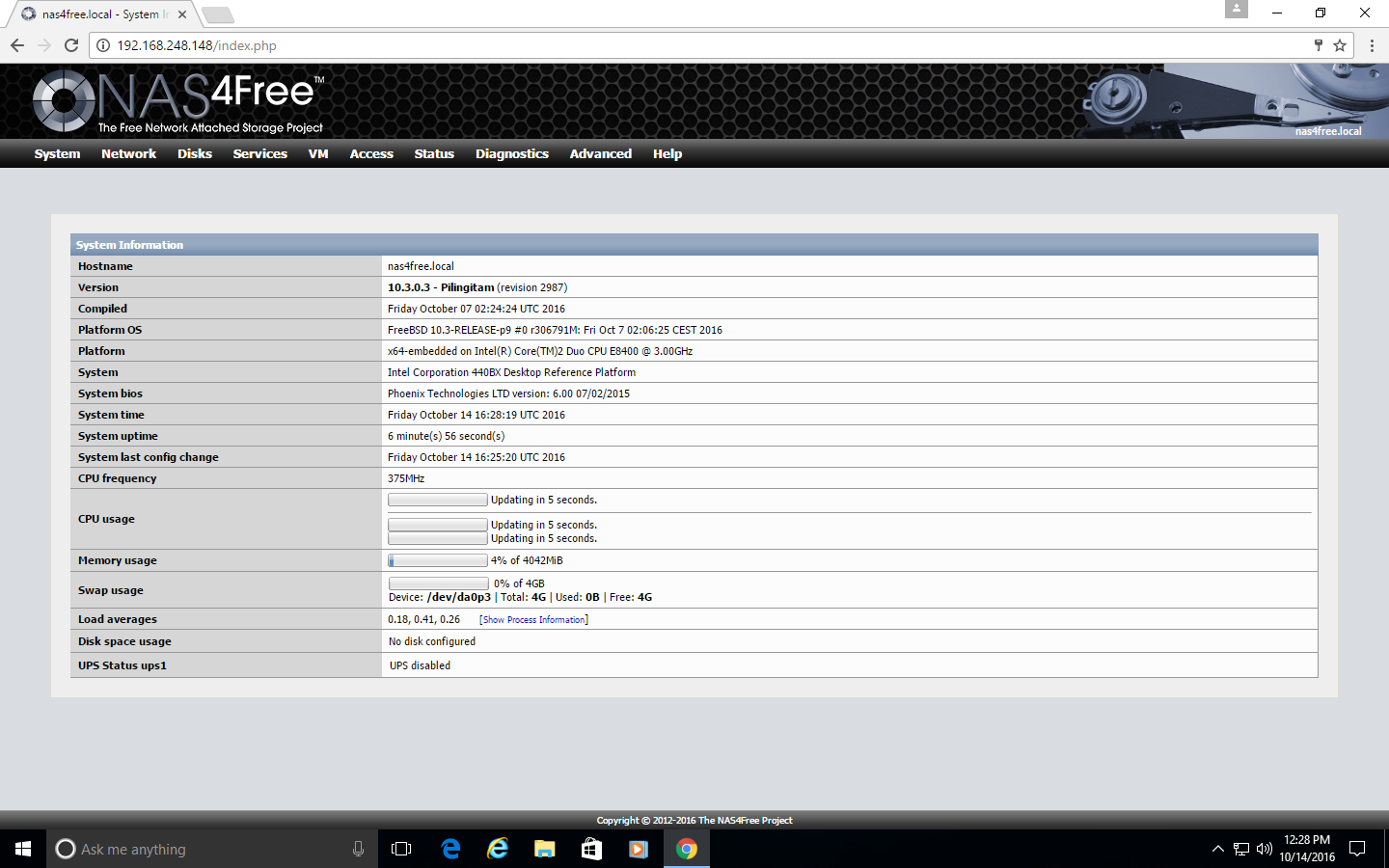The height and width of the screenshot is (868, 1389).
Task: Click the address bar URL field
Action: (x=675, y=45)
